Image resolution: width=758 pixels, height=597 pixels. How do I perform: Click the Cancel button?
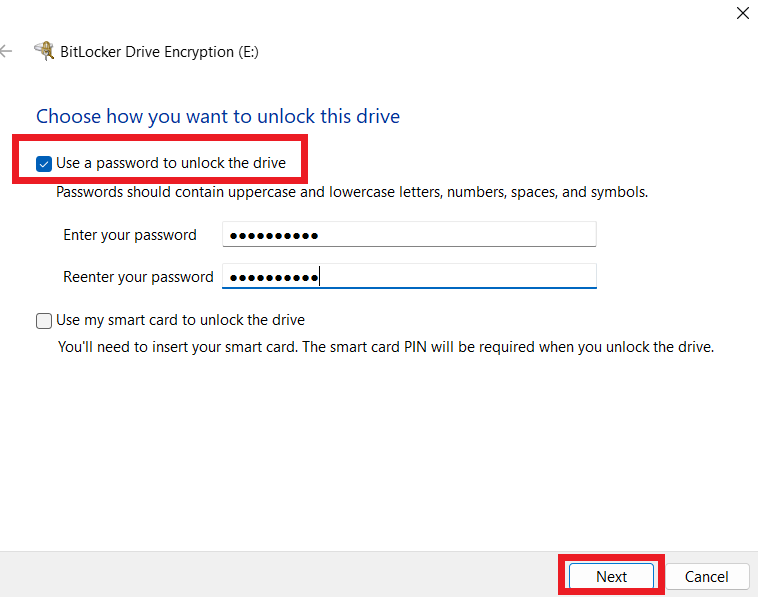707,576
